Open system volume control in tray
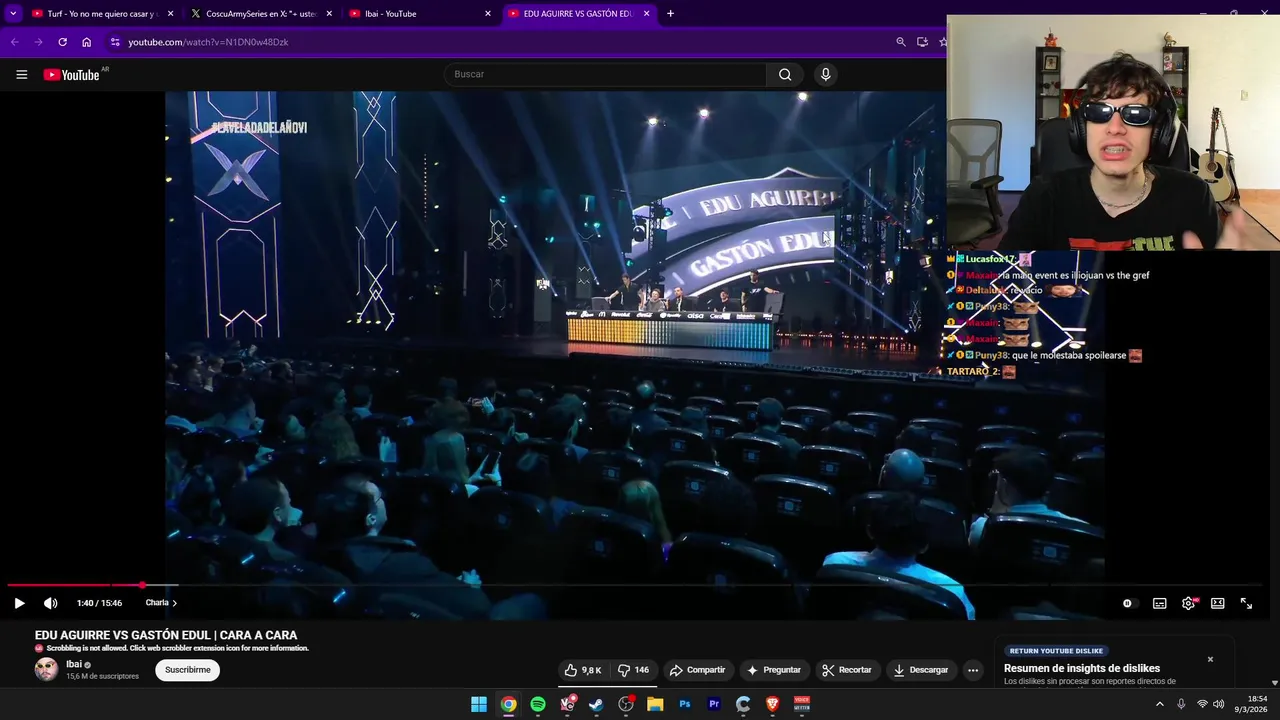1280x720 pixels. [1218, 704]
